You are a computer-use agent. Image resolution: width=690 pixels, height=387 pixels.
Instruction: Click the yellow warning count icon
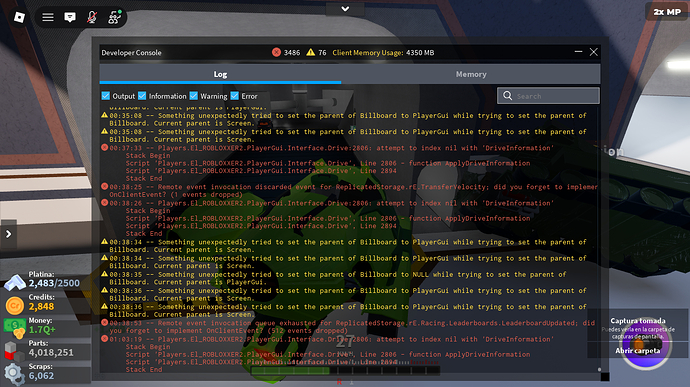311,52
